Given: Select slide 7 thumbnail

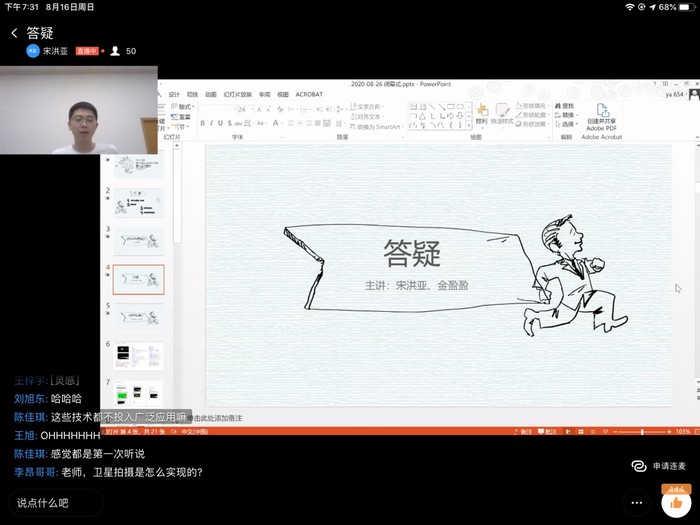Looking at the screenshot, I should pyautogui.click(x=139, y=393).
